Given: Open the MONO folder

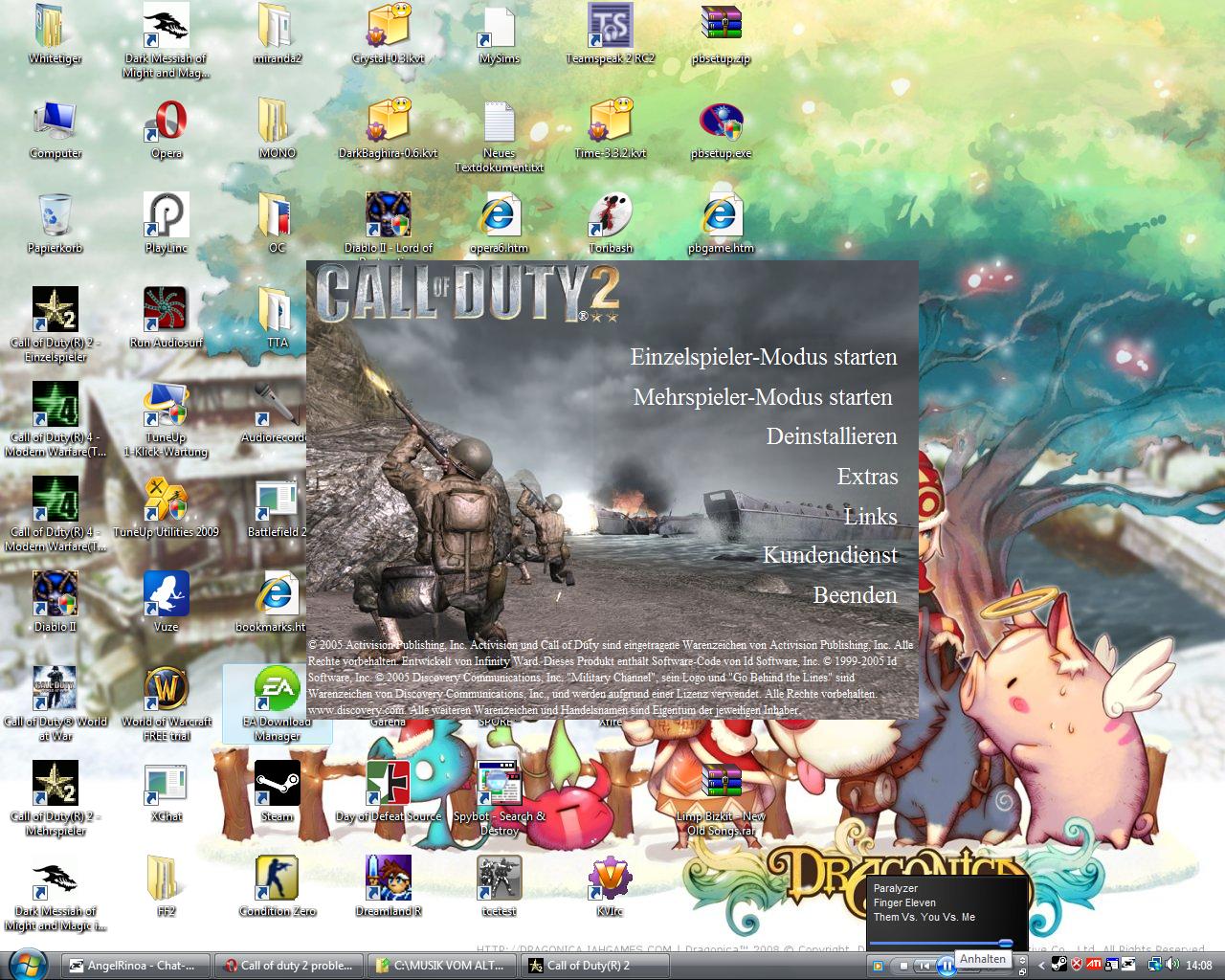Looking at the screenshot, I should click(277, 129).
